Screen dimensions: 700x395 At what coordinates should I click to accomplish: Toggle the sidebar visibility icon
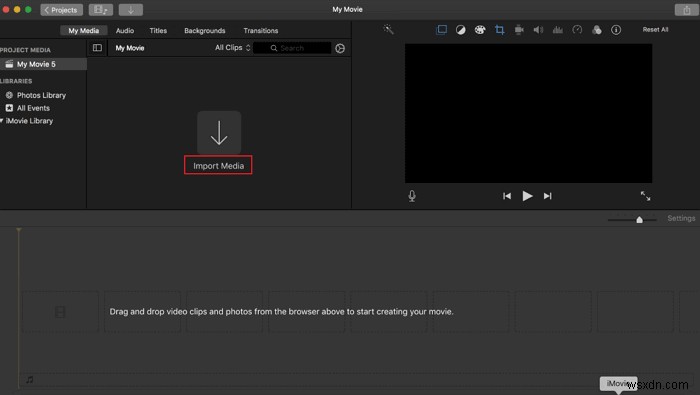click(x=97, y=48)
